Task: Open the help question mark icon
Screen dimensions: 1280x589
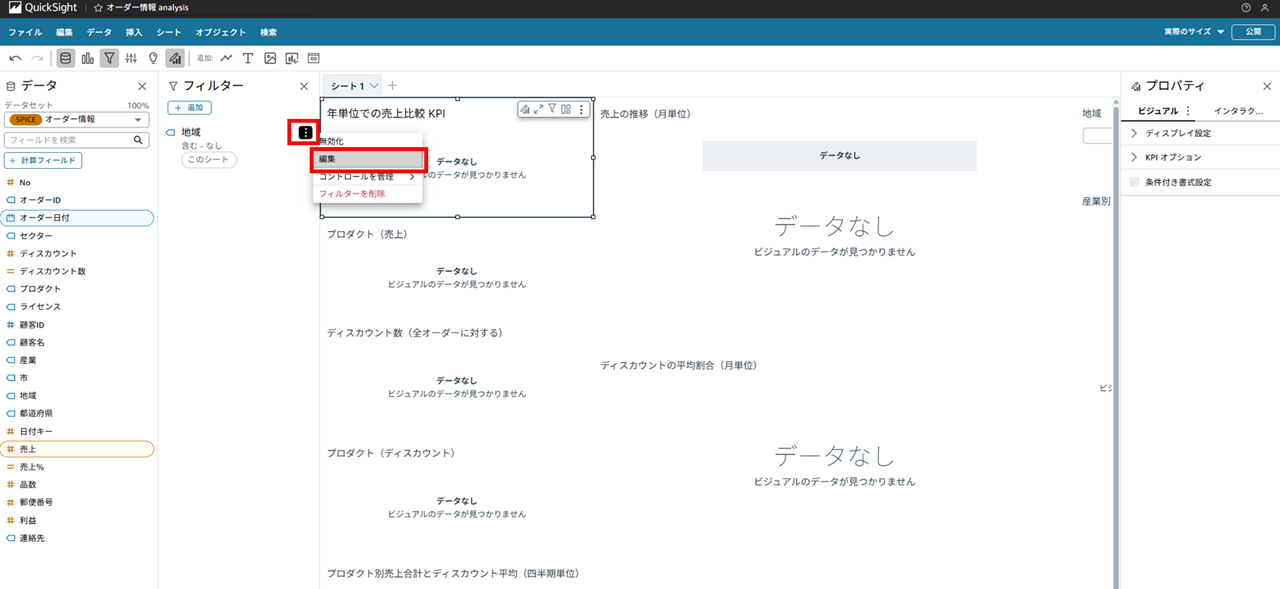Action: pos(1246,7)
